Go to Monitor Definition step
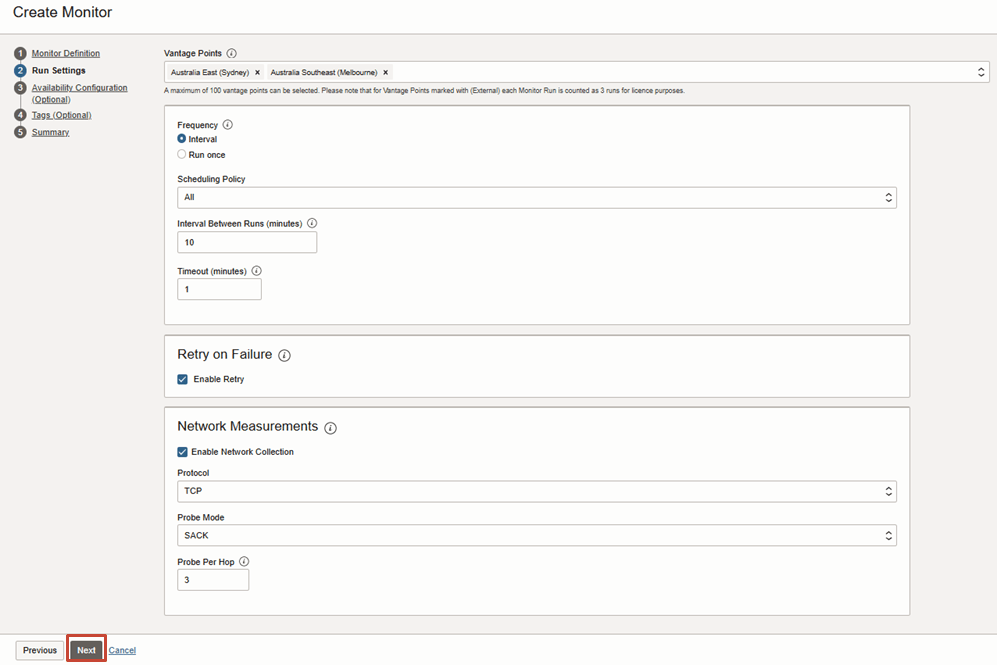The width and height of the screenshot is (997, 665). pos(66,54)
